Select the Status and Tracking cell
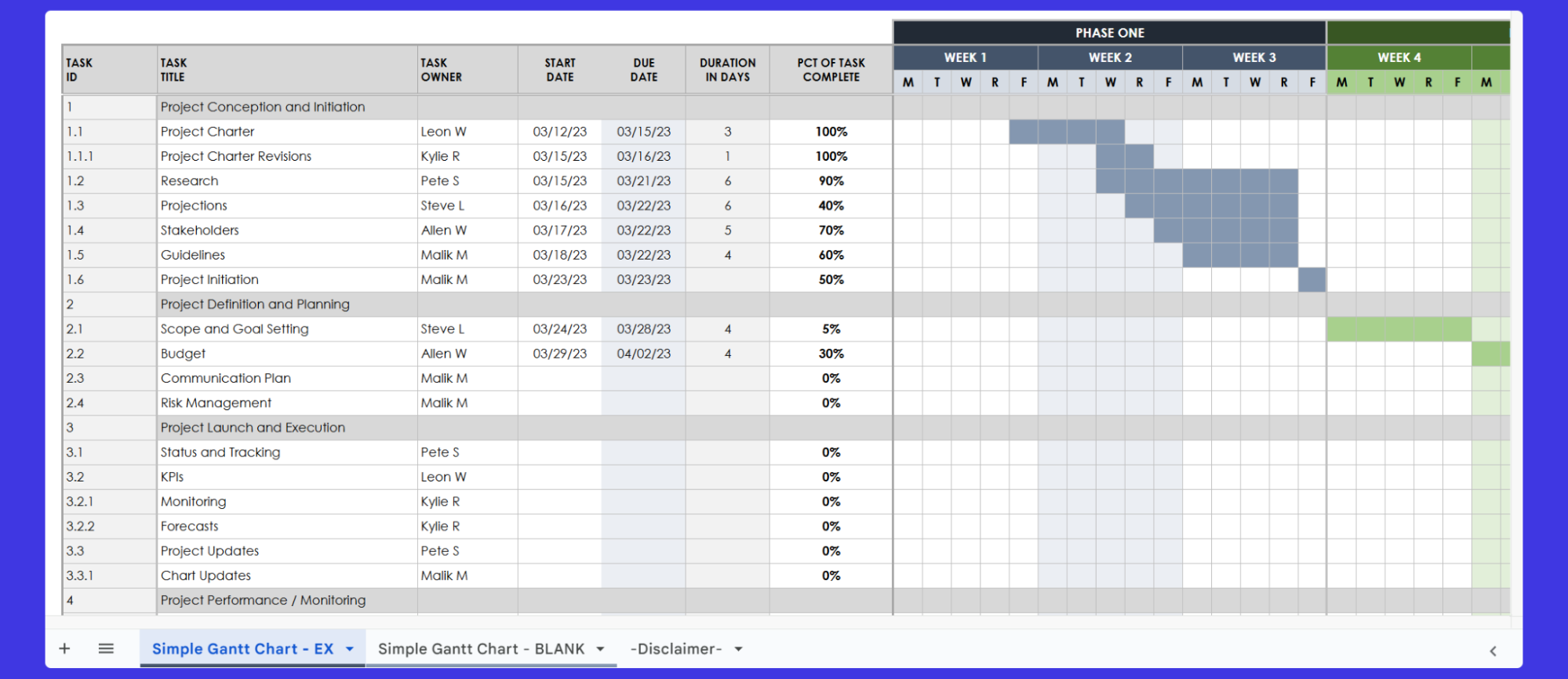The height and width of the screenshot is (679, 1568). (x=287, y=452)
